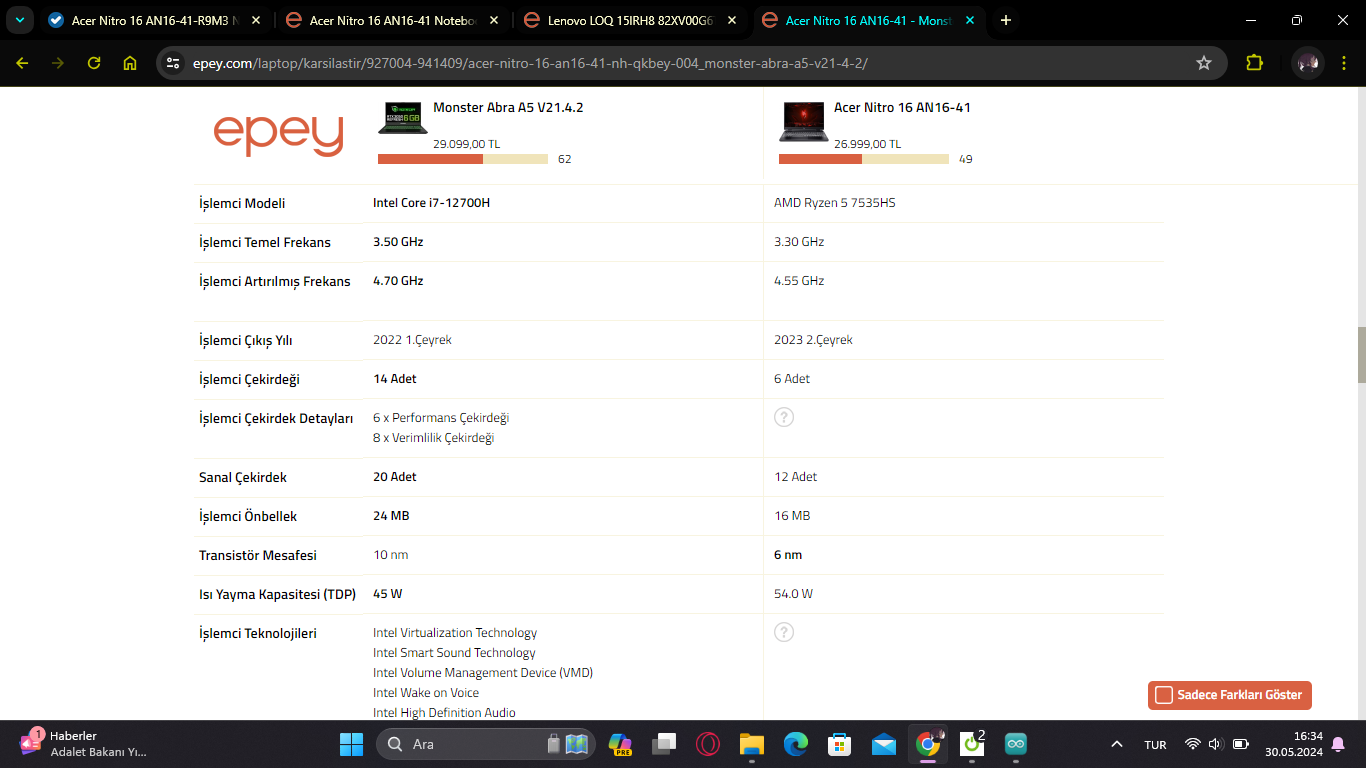The height and width of the screenshot is (768, 1366).
Task: Open the Haberler news widget
Action: (83, 744)
